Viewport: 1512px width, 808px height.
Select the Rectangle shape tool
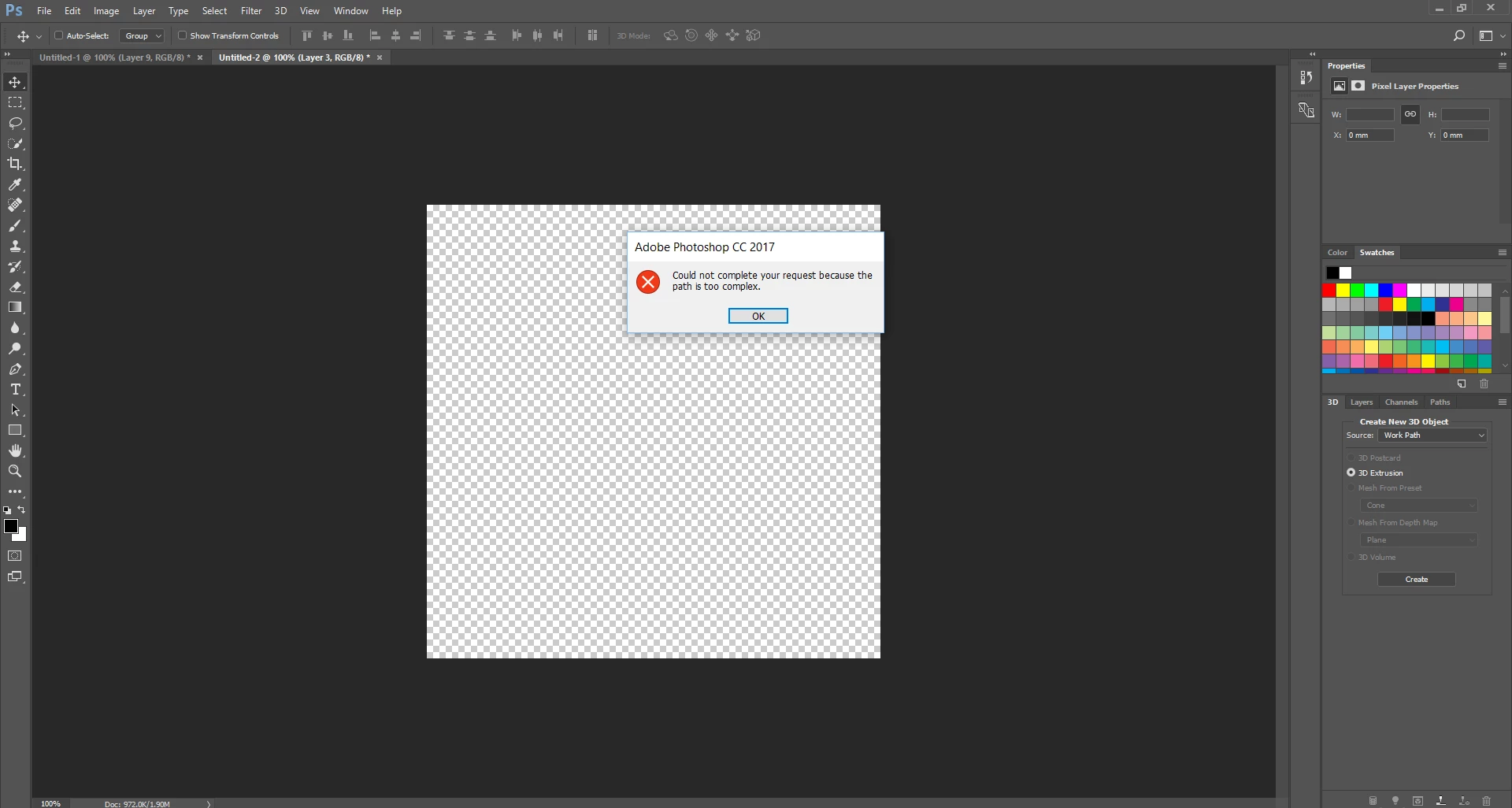click(x=15, y=430)
